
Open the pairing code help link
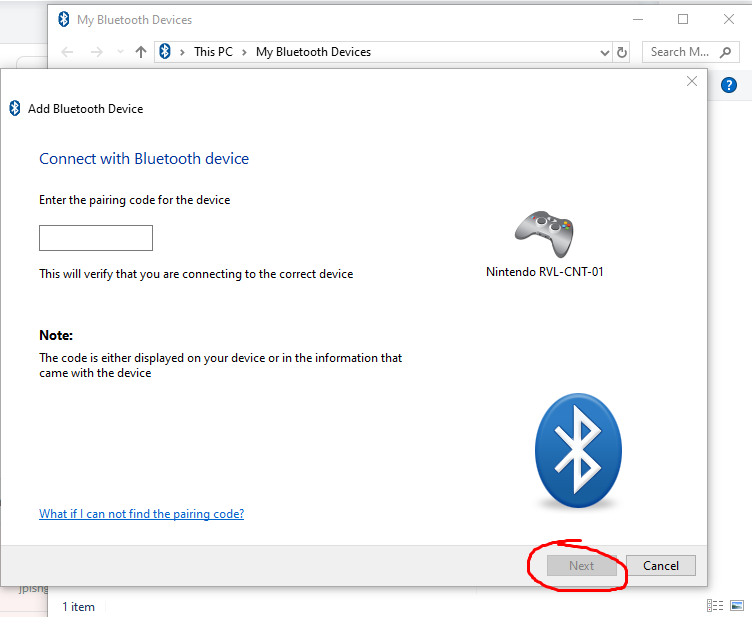141,514
